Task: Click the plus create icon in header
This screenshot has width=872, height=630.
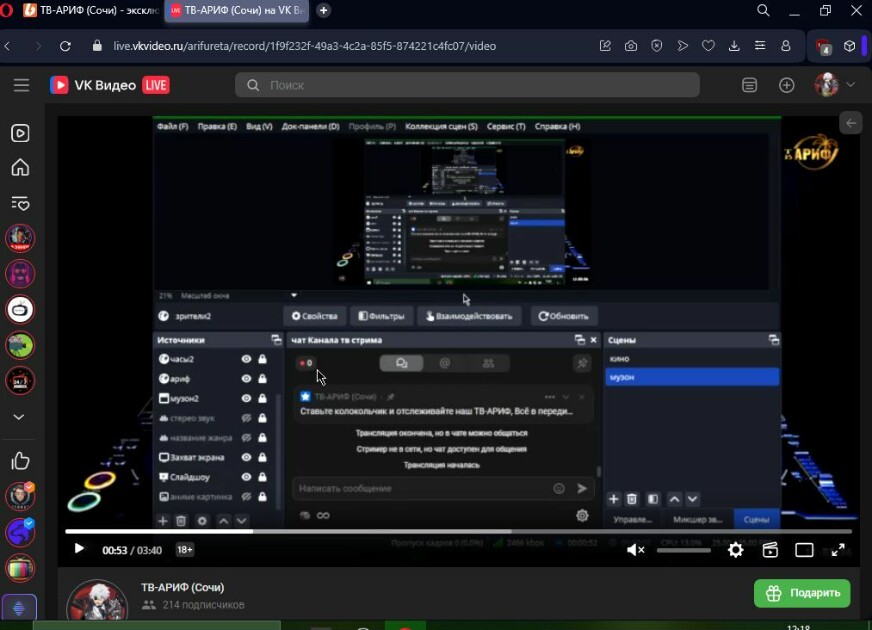Action: coord(786,85)
